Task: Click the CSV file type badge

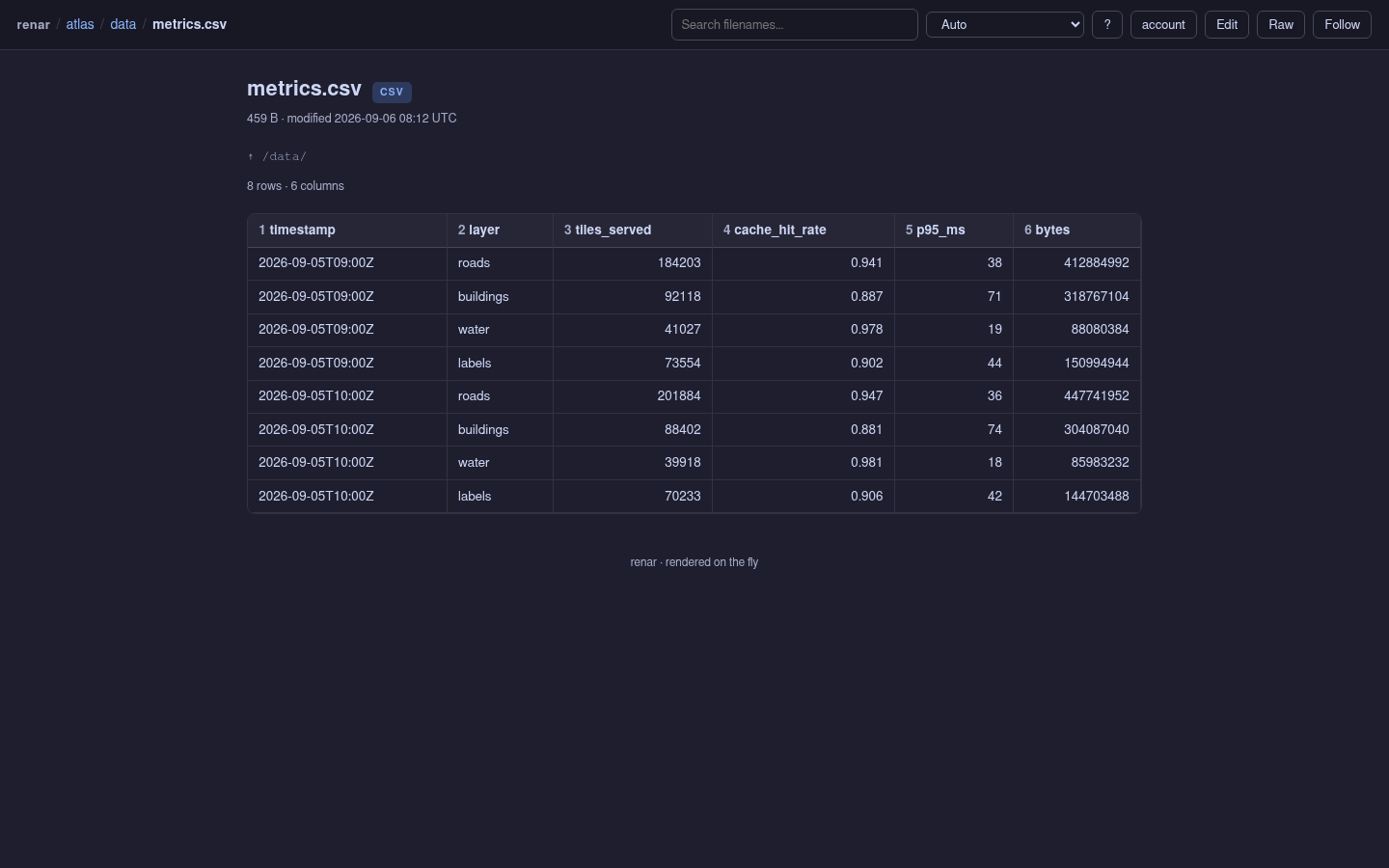Action: (x=392, y=92)
